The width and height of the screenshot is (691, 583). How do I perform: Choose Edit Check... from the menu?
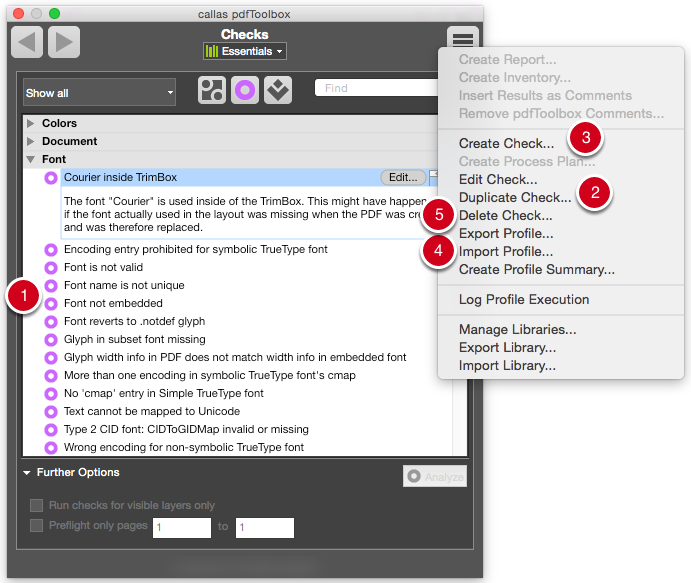tap(498, 180)
